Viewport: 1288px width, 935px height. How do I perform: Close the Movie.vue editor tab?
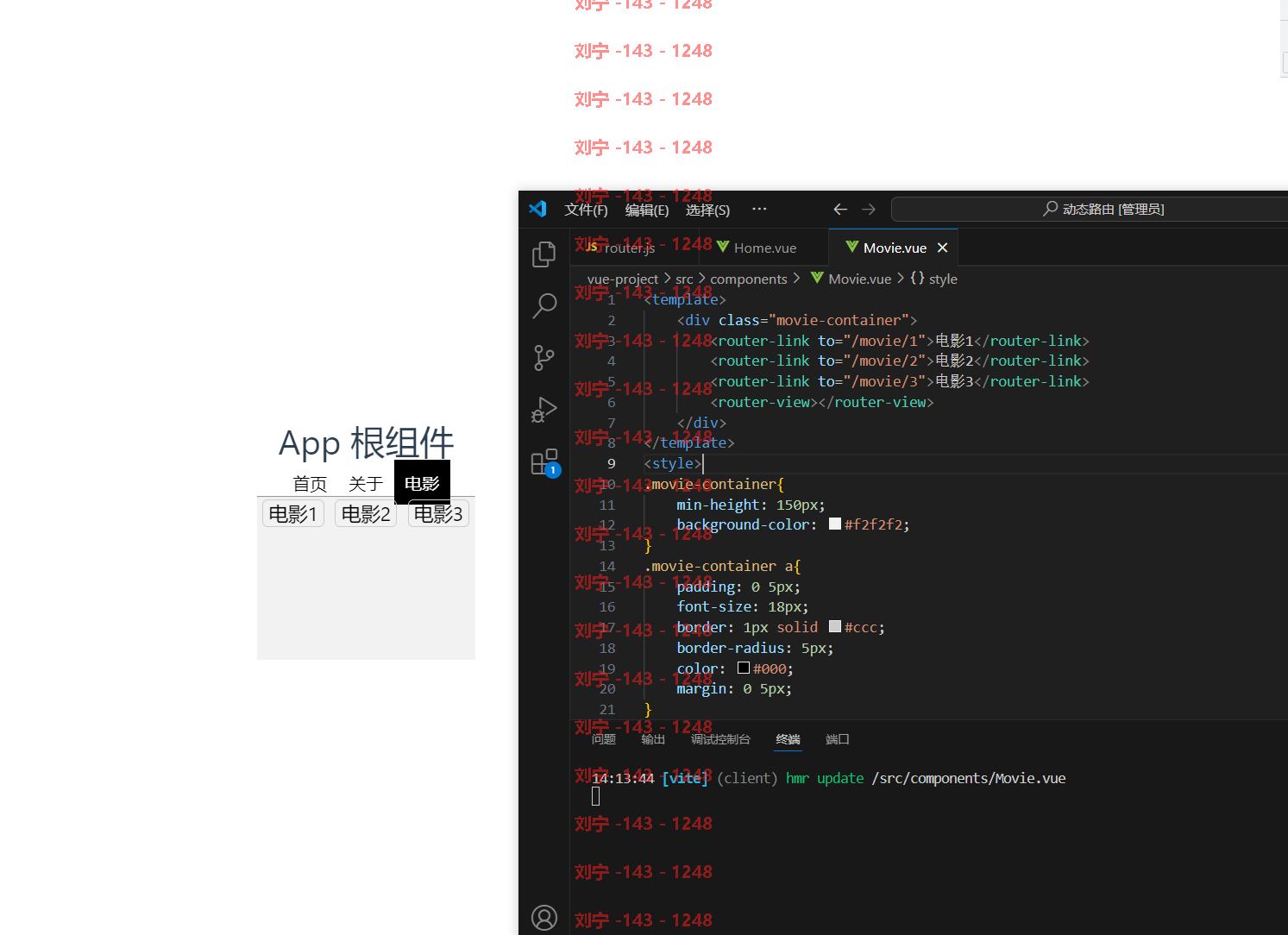(942, 248)
